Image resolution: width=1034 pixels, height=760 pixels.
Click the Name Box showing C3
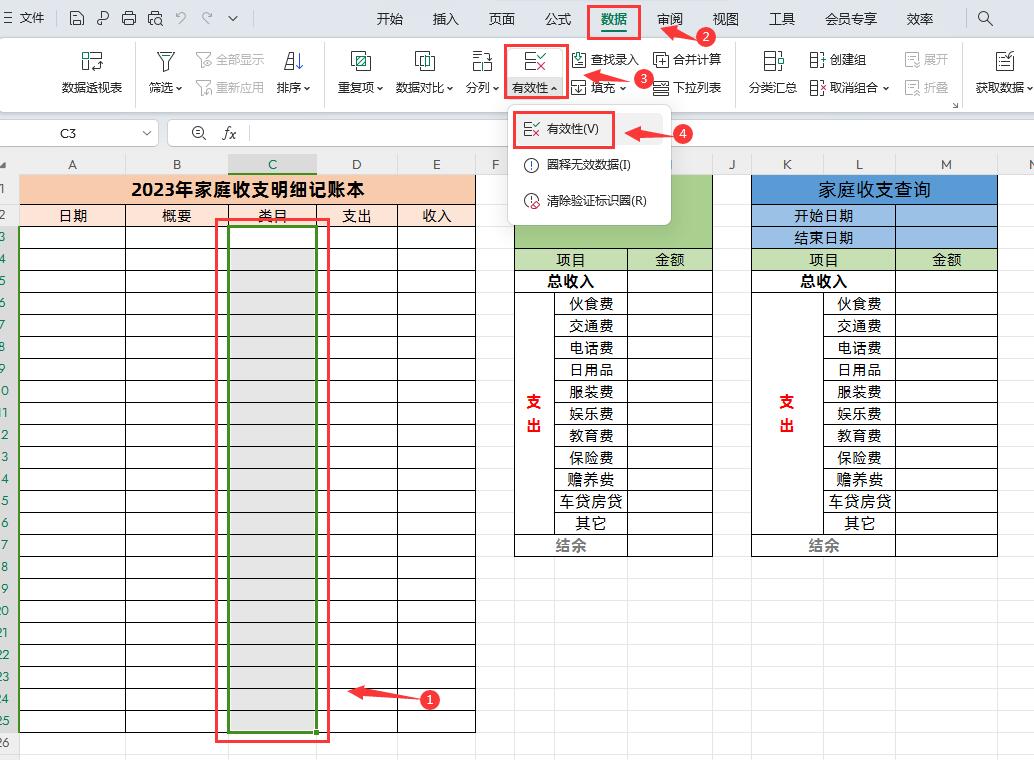click(69, 133)
